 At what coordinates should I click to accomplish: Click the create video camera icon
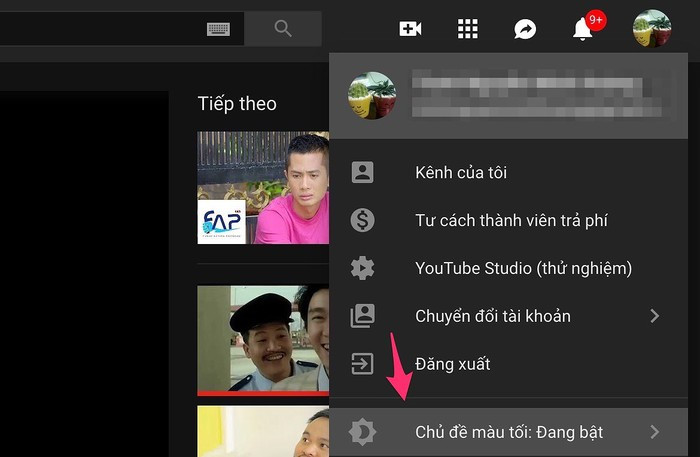point(410,29)
